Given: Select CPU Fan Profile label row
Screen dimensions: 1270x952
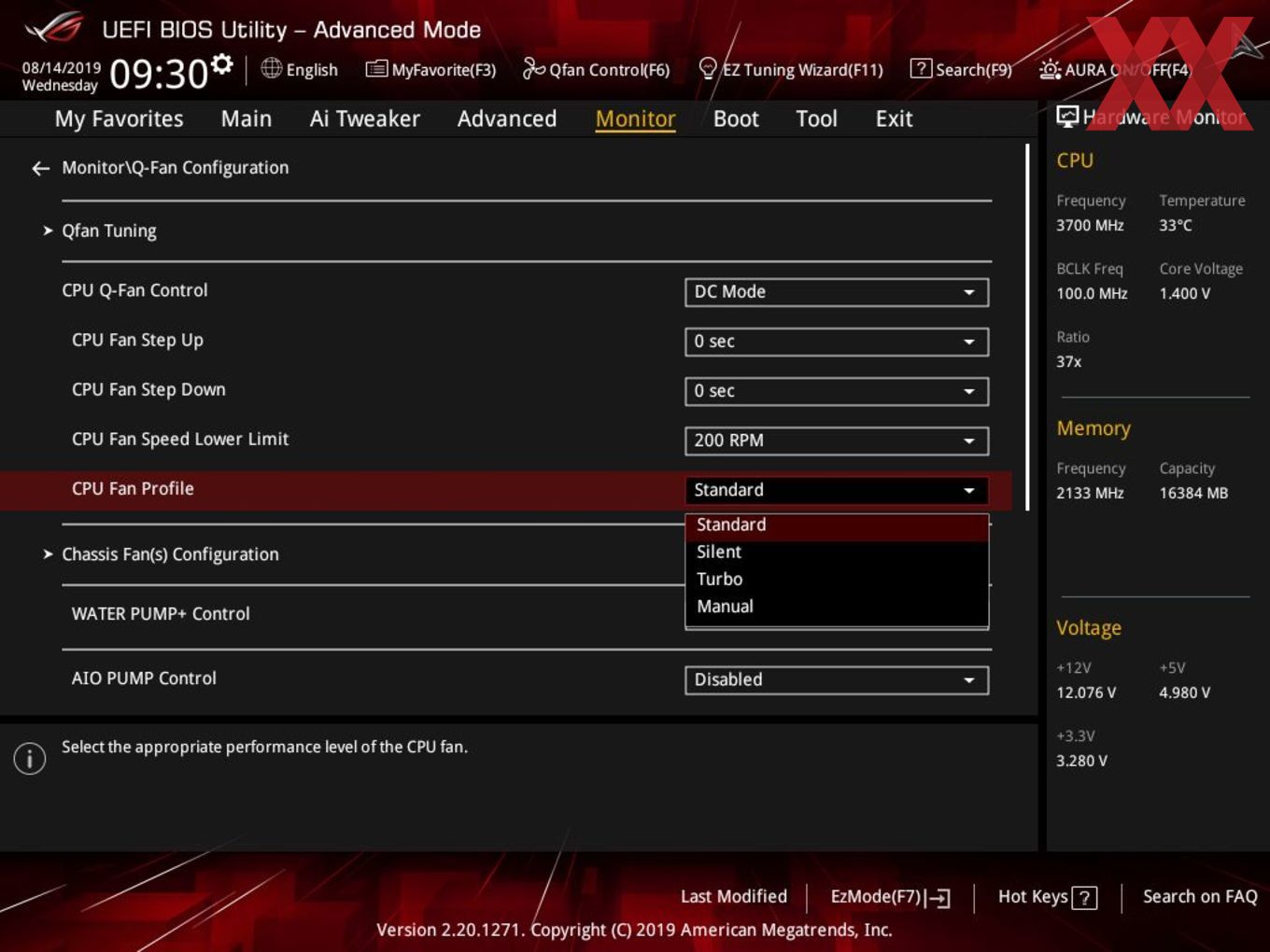Looking at the screenshot, I should [133, 489].
